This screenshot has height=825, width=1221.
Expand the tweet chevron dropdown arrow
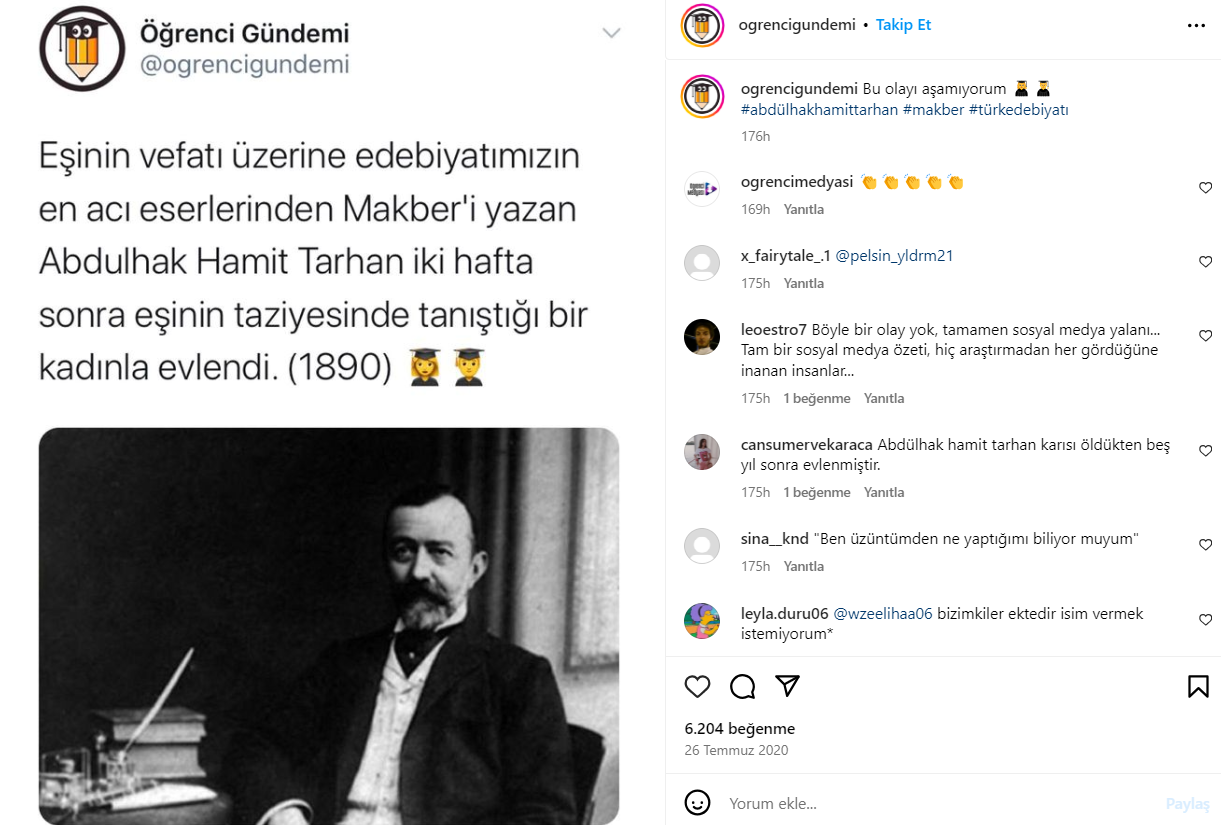point(611,33)
